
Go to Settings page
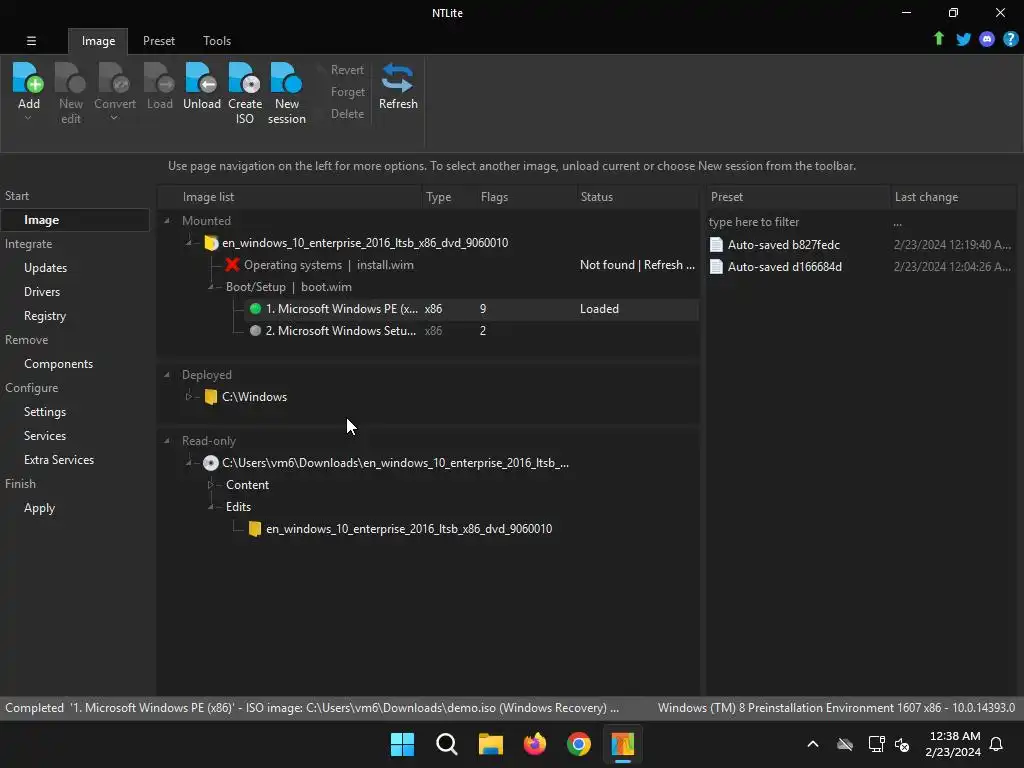click(x=44, y=412)
